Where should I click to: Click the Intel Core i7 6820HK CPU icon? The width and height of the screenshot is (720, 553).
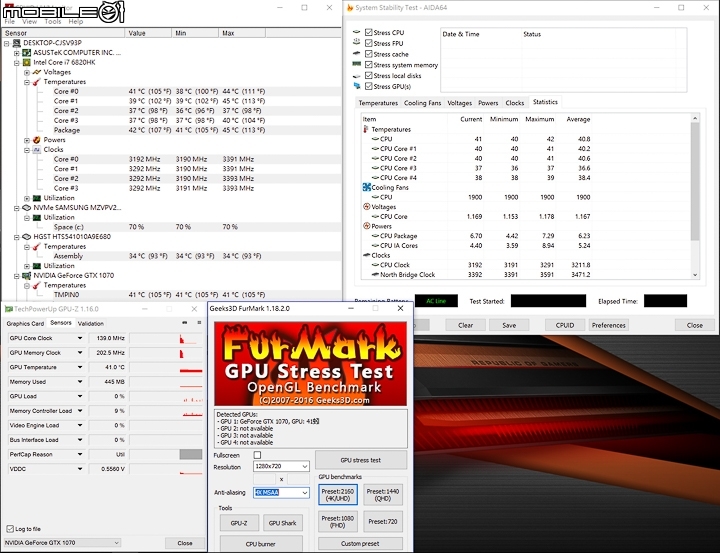[27, 62]
